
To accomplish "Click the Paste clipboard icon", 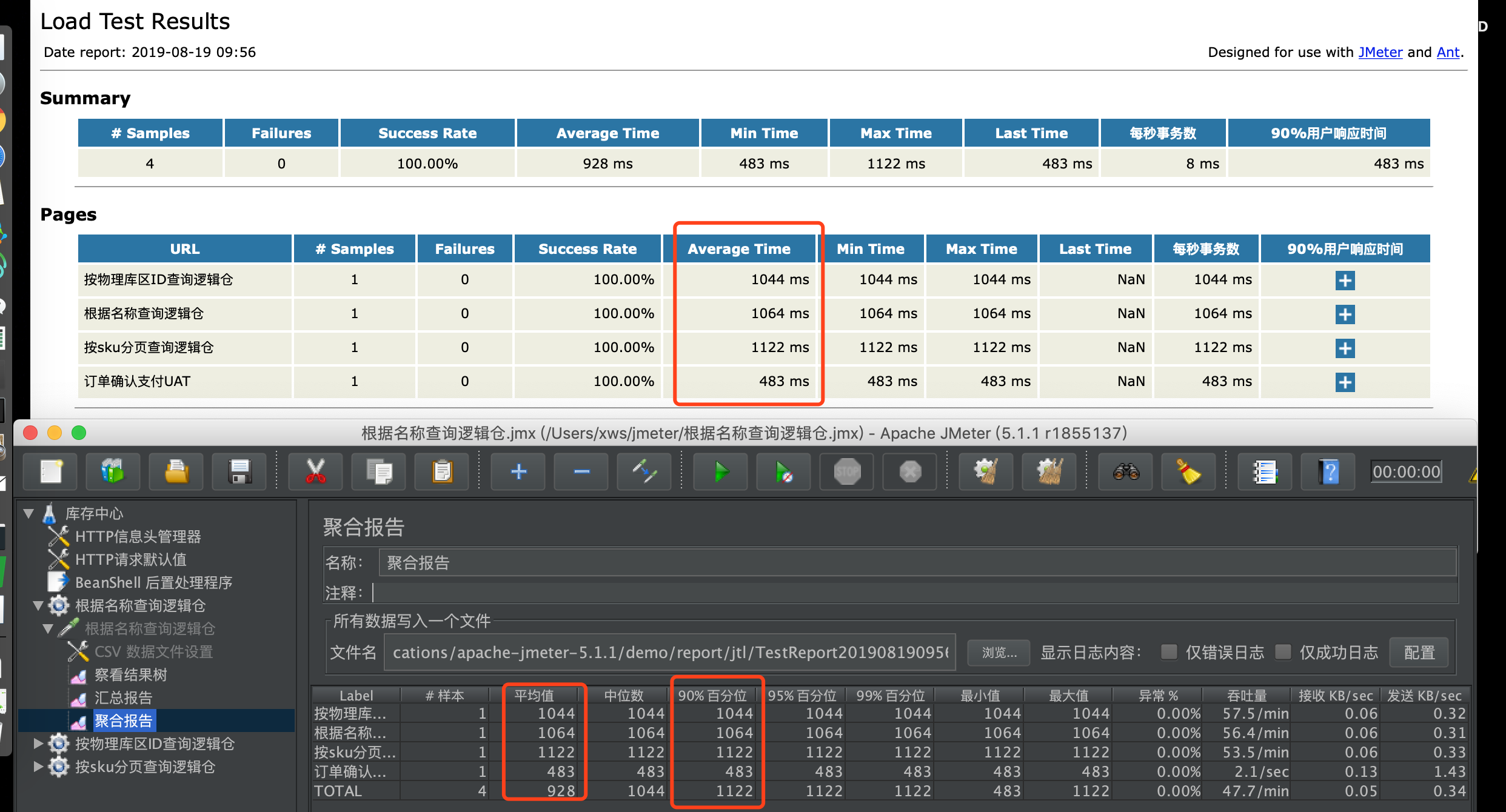I will pos(442,471).
